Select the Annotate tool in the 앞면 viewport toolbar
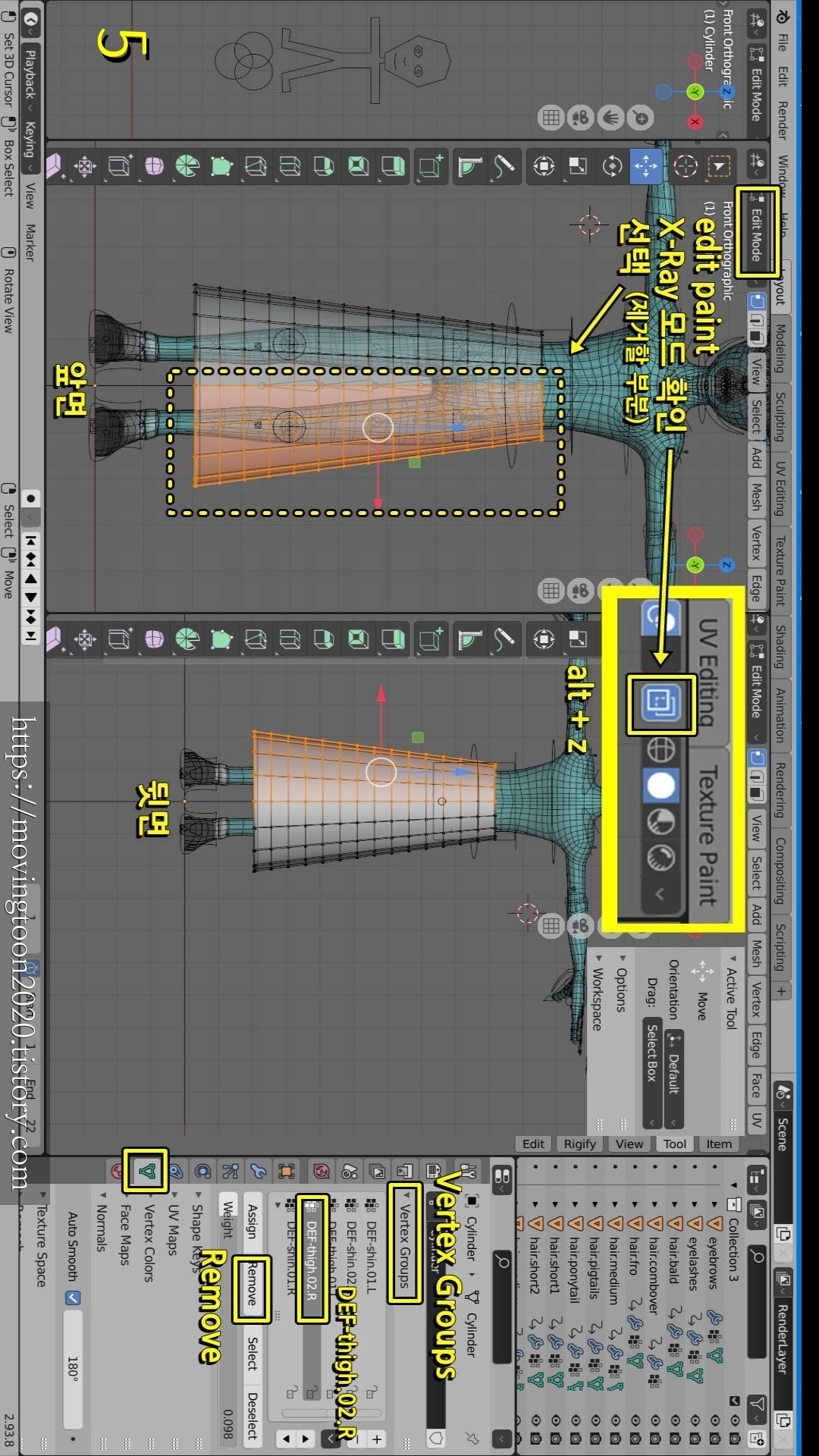Image resolution: width=819 pixels, height=1456 pixels. click(504, 166)
